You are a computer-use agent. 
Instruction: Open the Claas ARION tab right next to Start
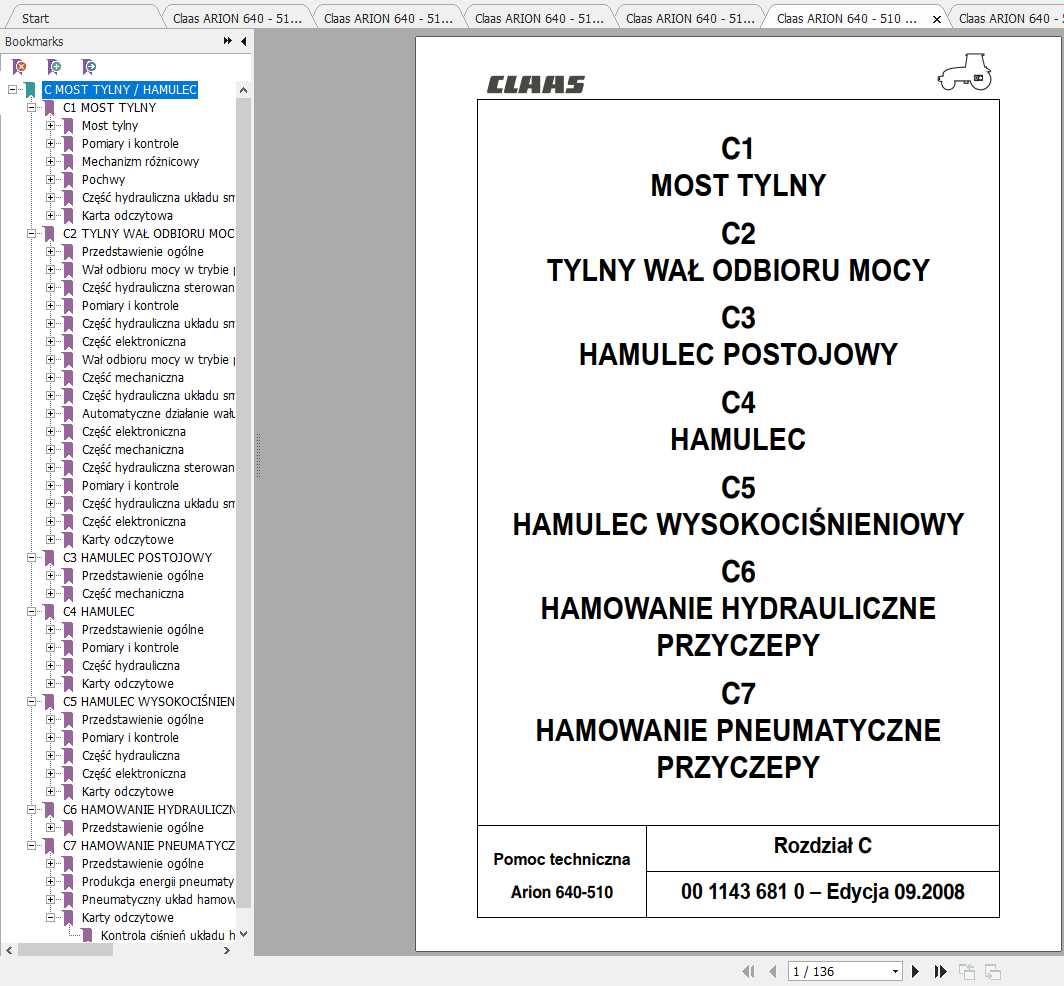pos(237,18)
